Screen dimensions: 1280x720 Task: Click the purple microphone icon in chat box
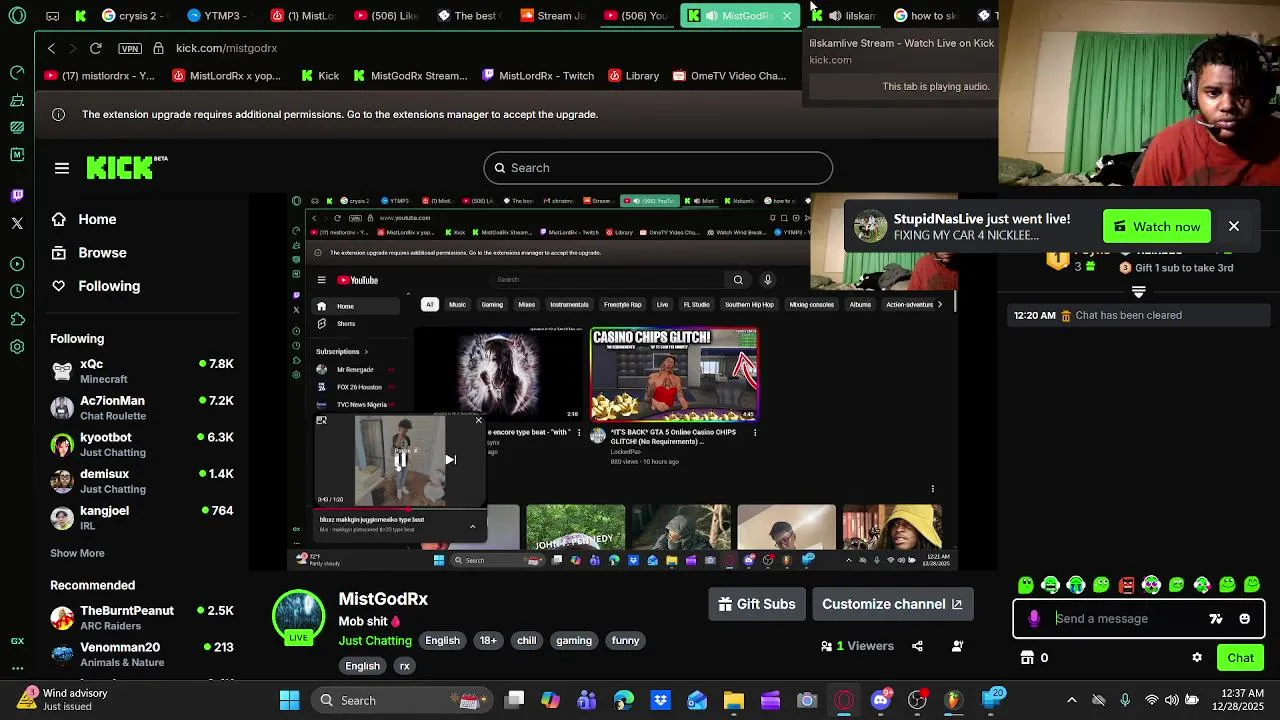pyautogui.click(x=1034, y=619)
